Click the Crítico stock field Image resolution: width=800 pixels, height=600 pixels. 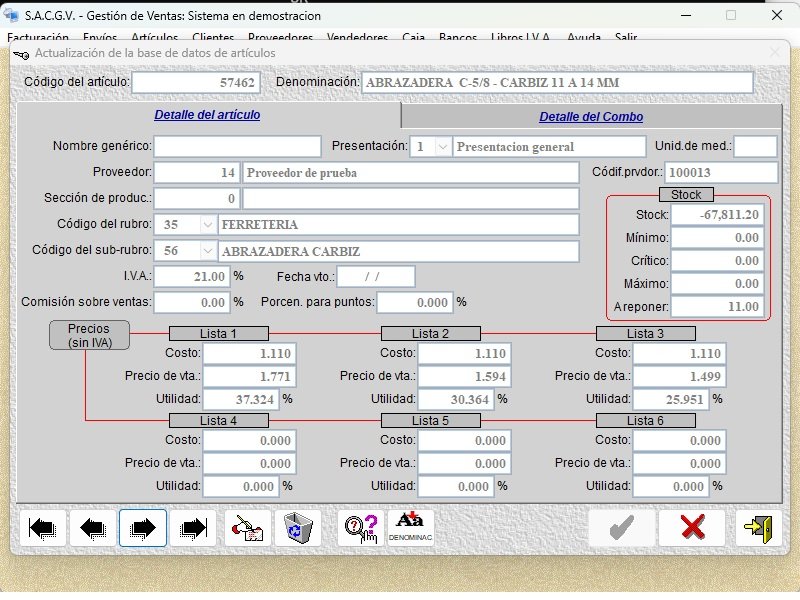tap(717, 261)
